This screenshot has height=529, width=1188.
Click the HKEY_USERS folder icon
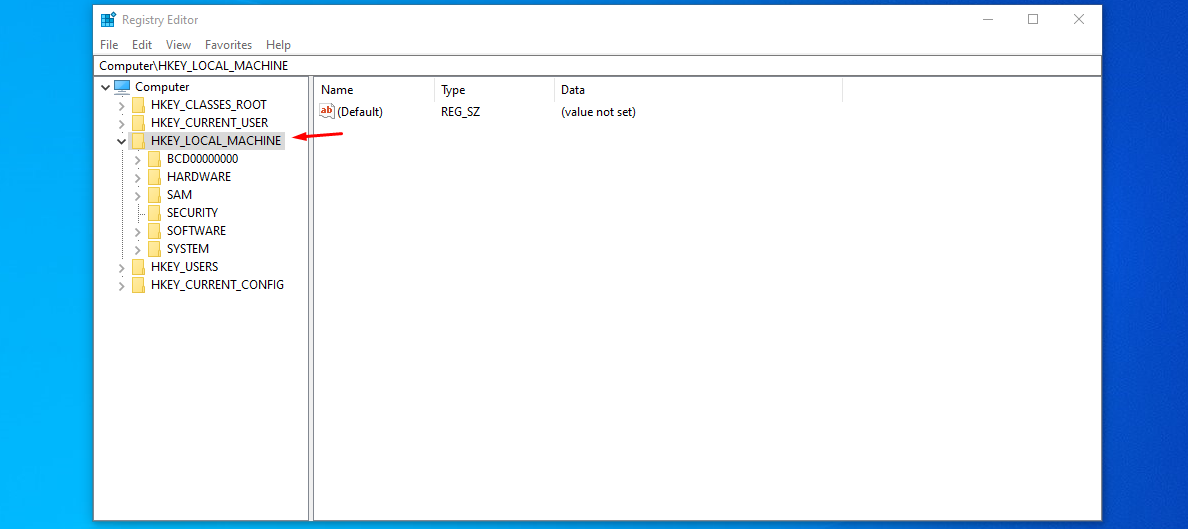click(x=139, y=267)
